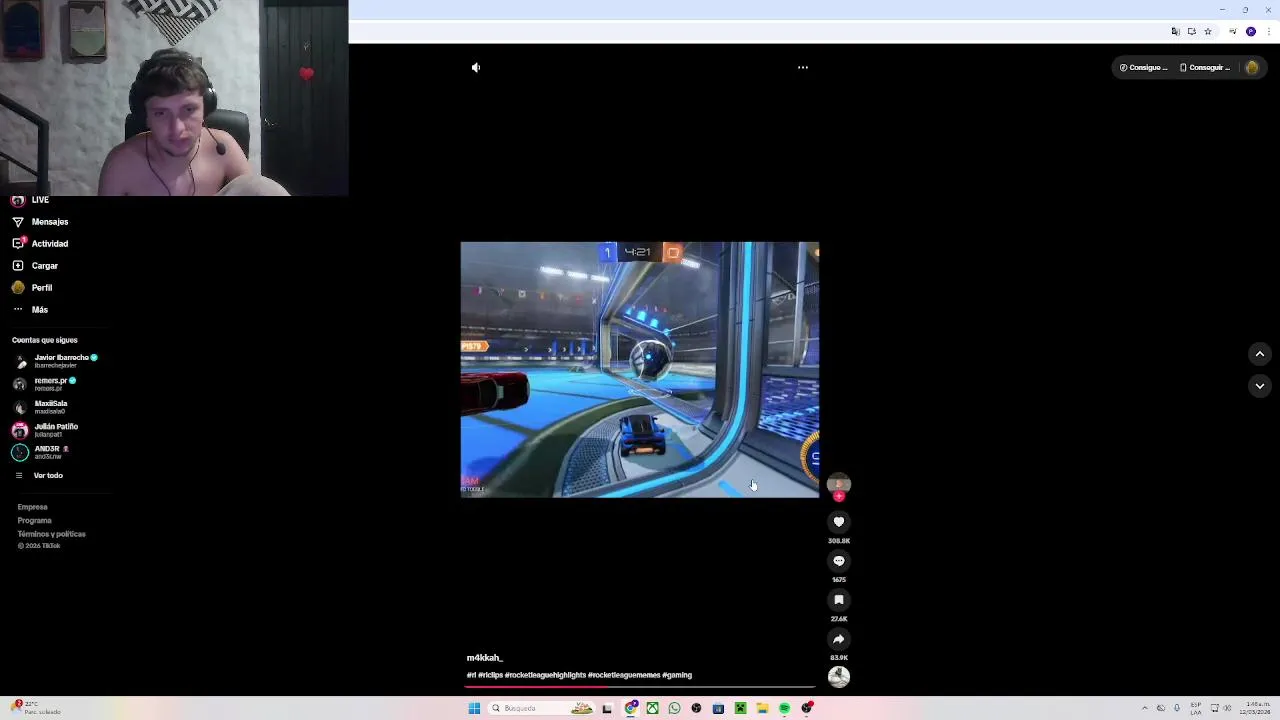Image resolution: width=1280 pixels, height=720 pixels.
Task: Open creator m4kkah_ profile name
Action: click(x=484, y=658)
